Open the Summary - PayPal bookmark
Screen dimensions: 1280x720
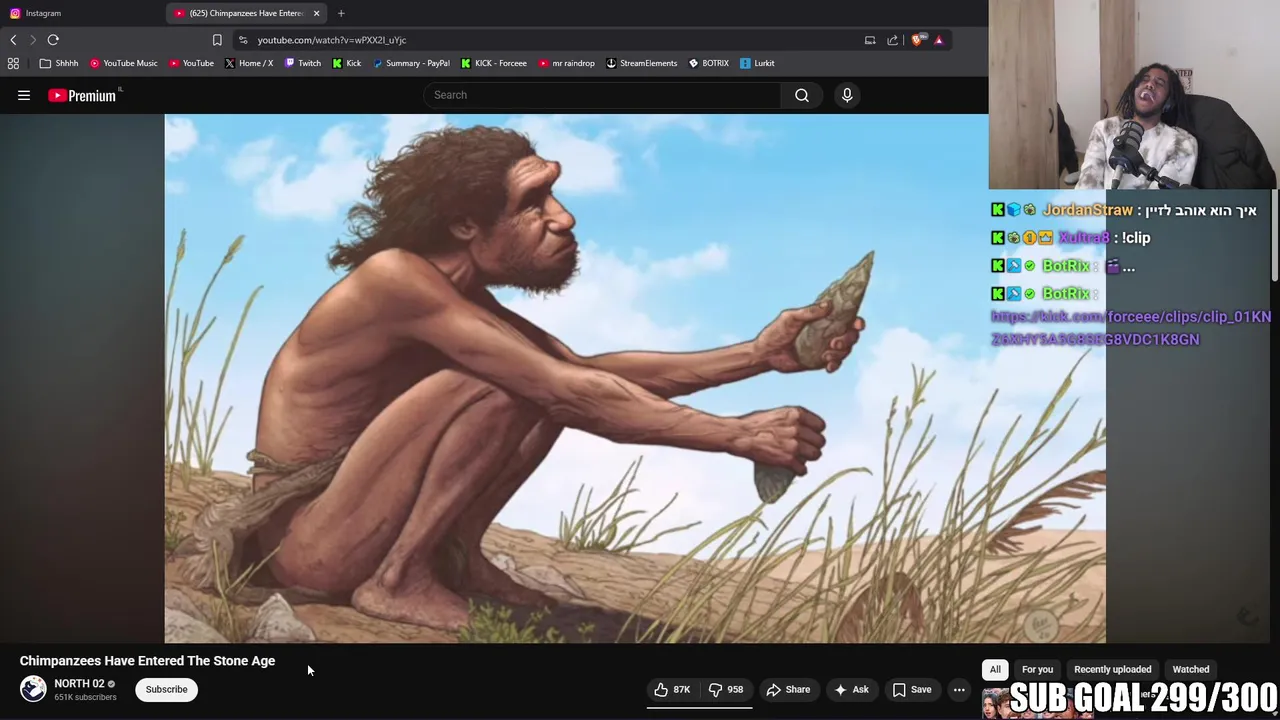pyautogui.click(x=411, y=63)
